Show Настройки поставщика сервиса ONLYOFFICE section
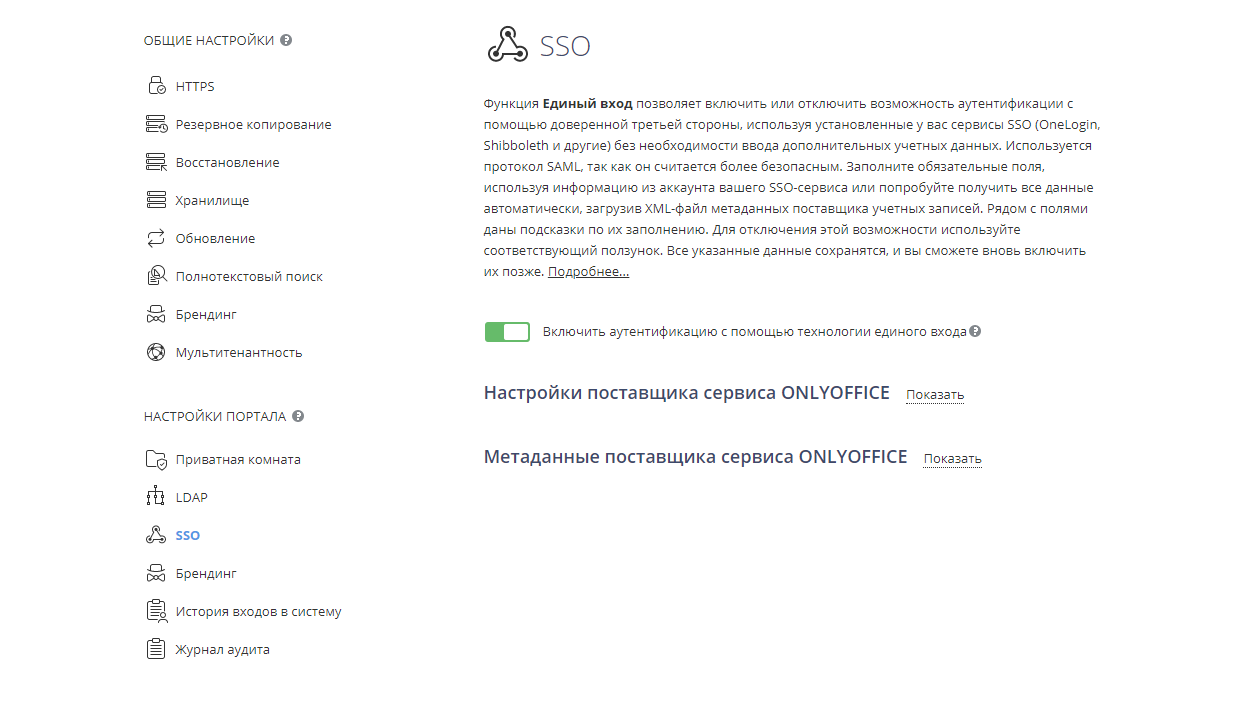 [x=935, y=395]
